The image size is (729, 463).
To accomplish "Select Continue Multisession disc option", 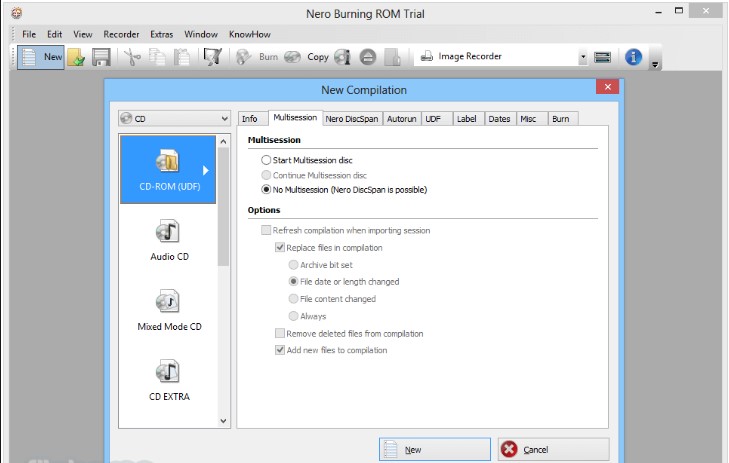I will click(x=314, y=175).
